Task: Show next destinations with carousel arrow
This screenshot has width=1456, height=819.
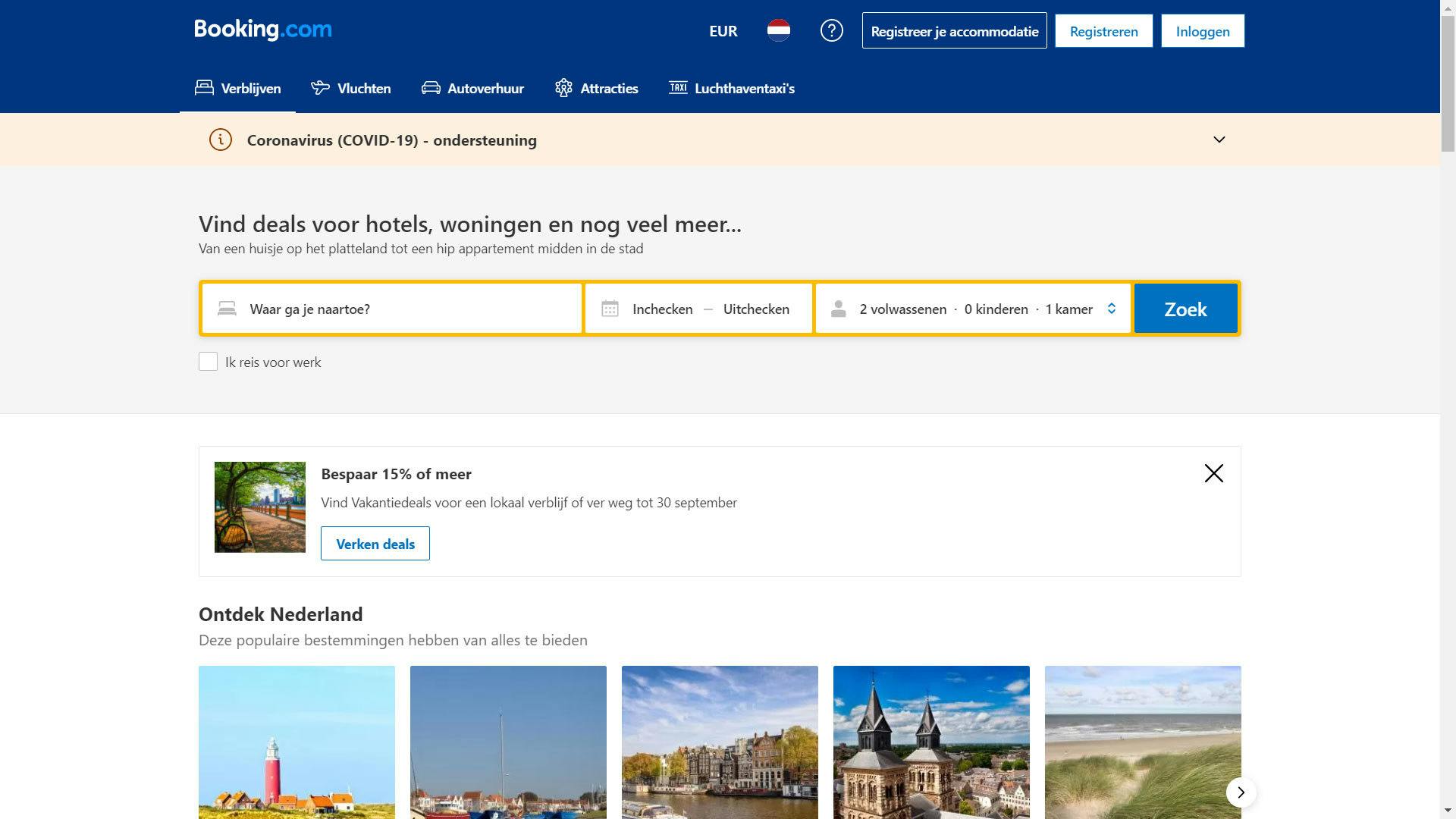Action: (1241, 792)
